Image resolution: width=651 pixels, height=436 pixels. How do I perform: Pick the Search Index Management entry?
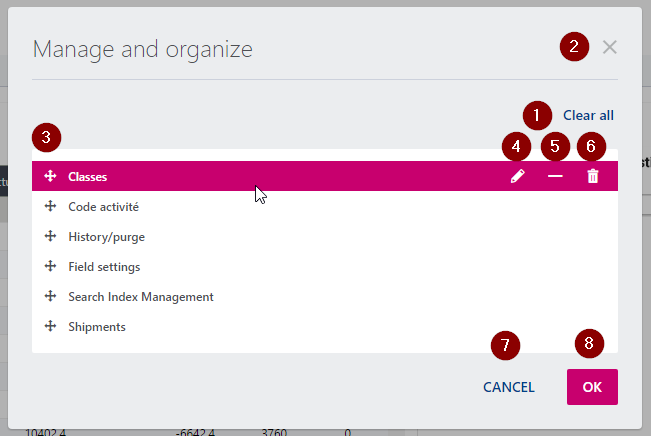pyautogui.click(x=140, y=297)
